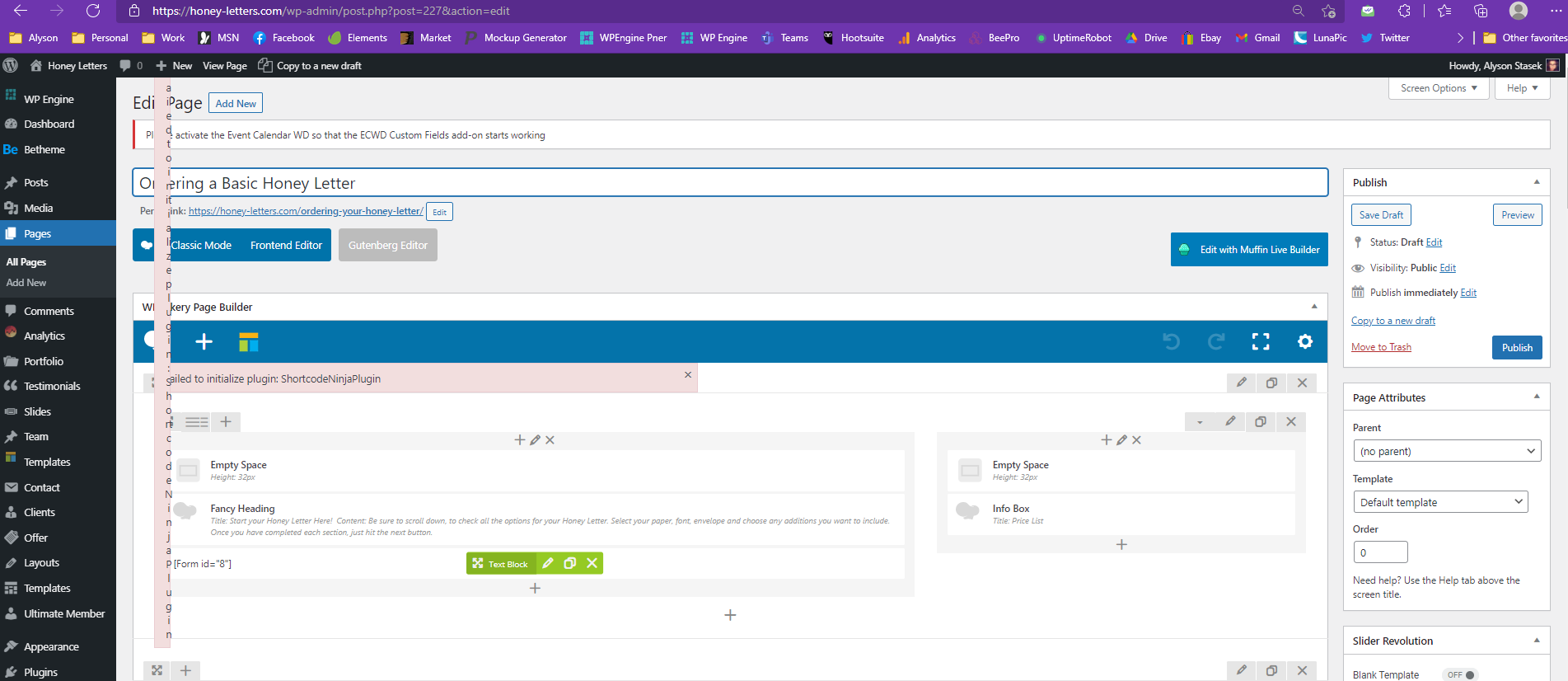Open Plugins in the admin sidebar
This screenshot has width=1568, height=681.
[40, 672]
